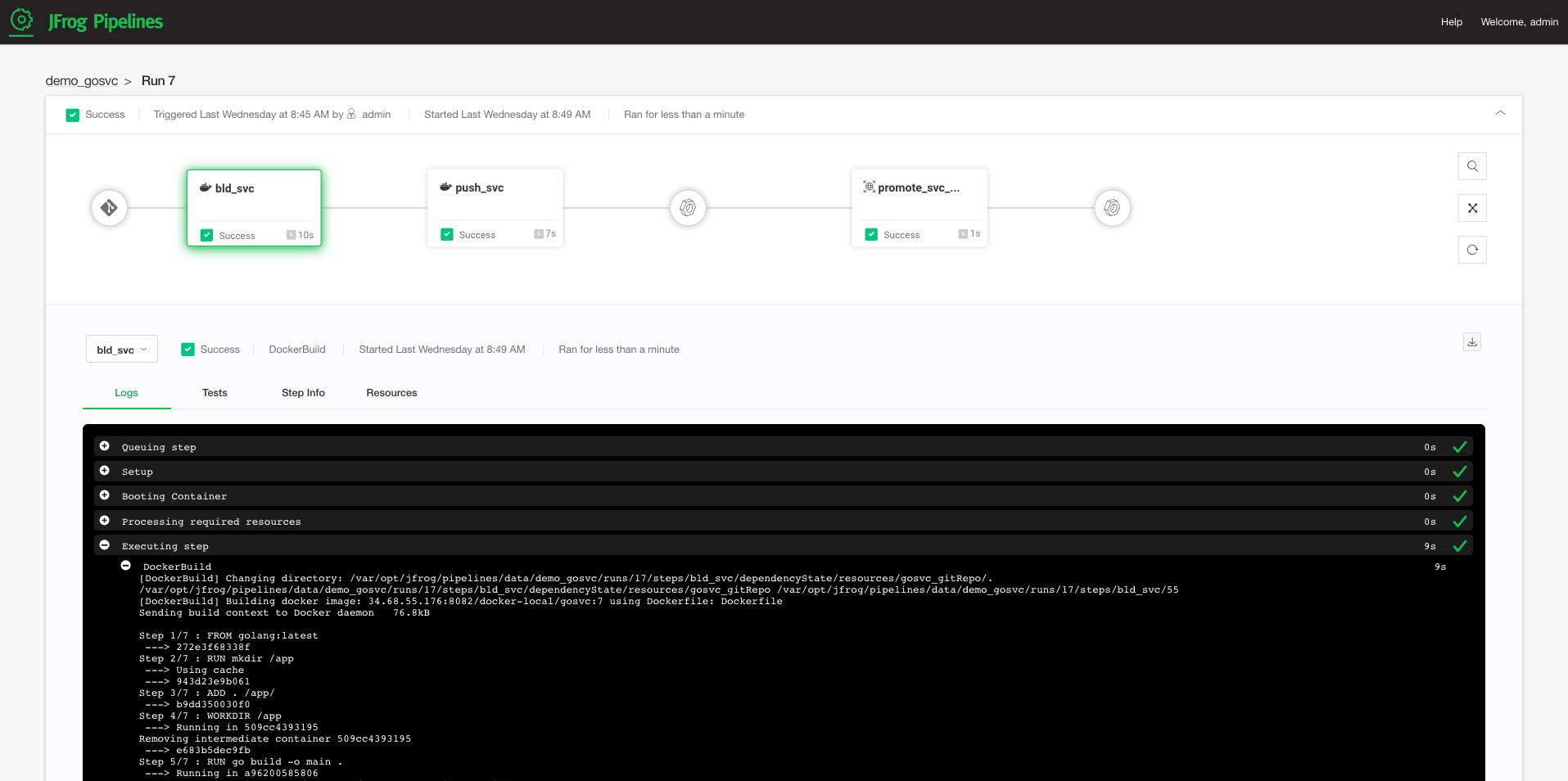
Task: Go to demo_gosvc breadcrumb link
Action: 82,81
